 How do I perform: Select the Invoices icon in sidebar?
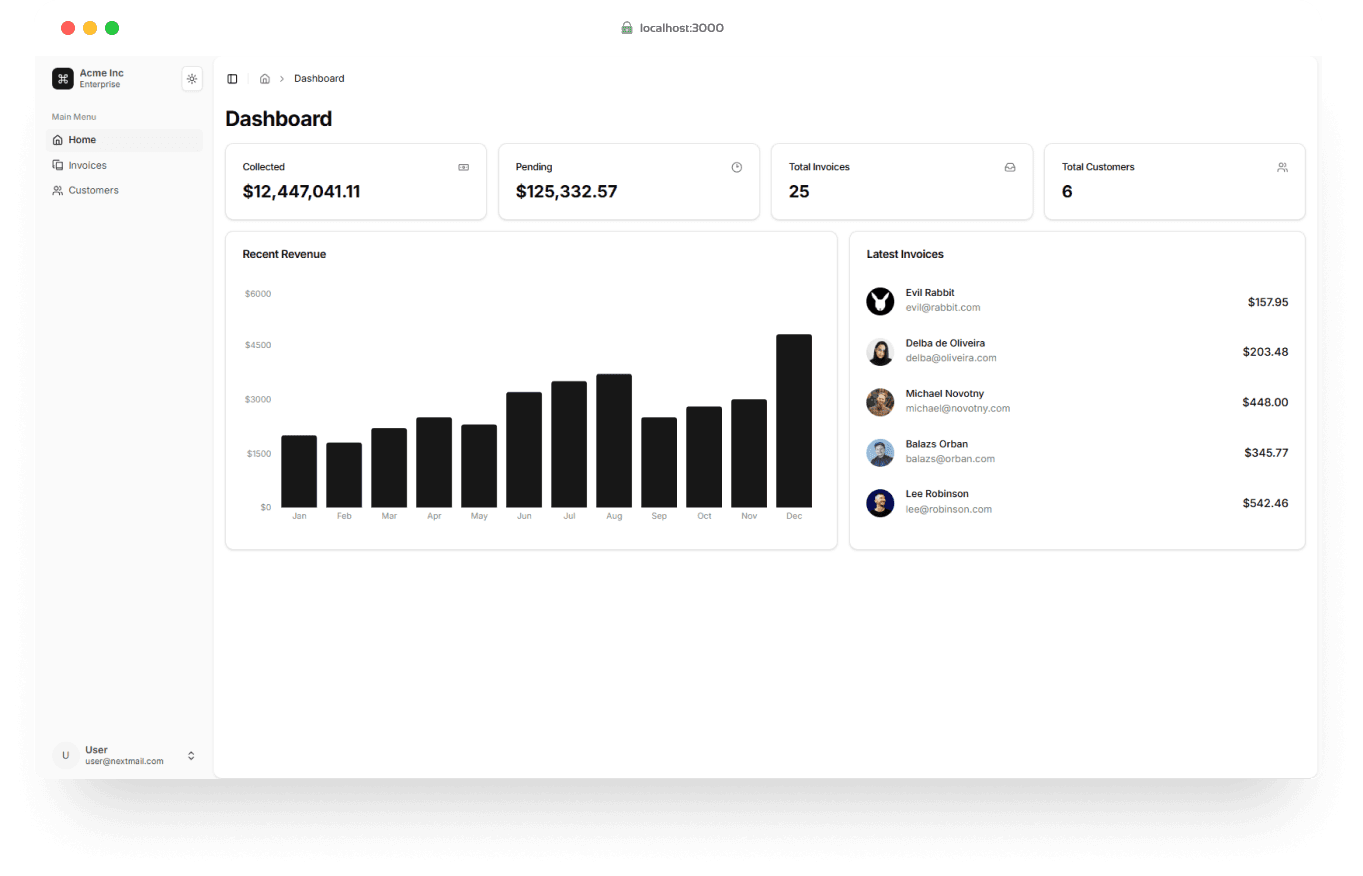pyautogui.click(x=58, y=165)
